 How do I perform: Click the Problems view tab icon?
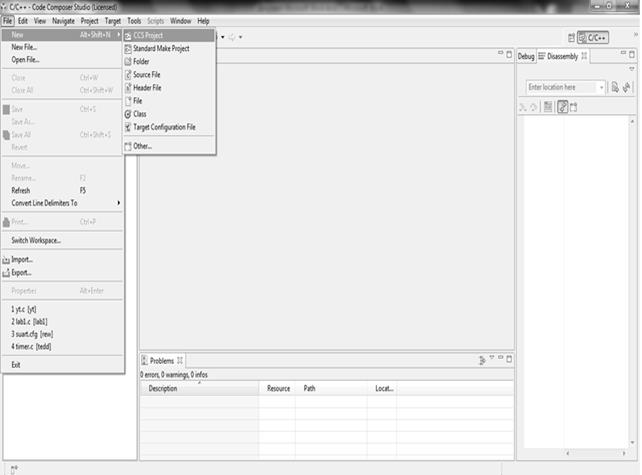coord(145,361)
